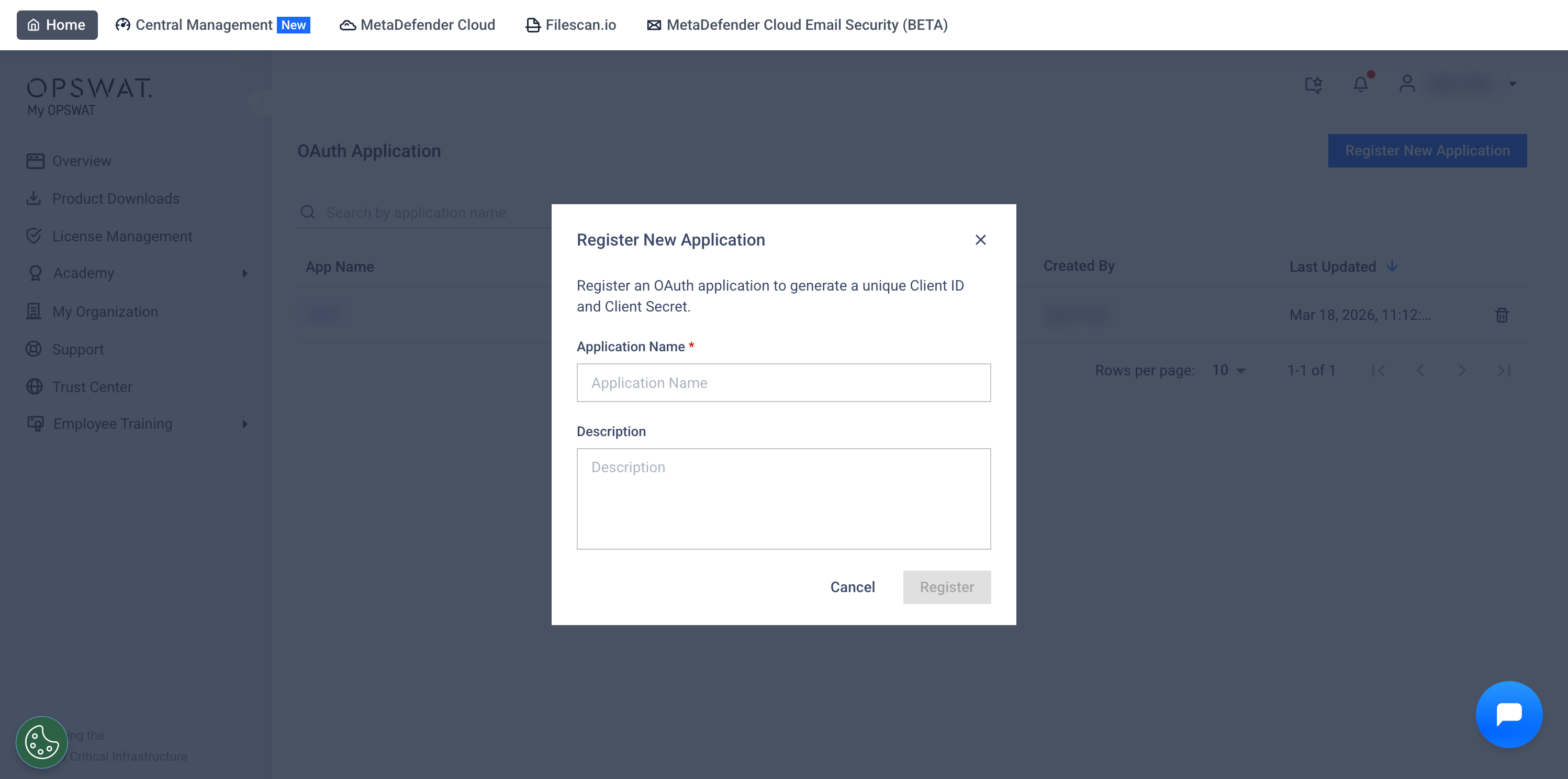Open the chat support bubble
The image size is (1568, 779).
pos(1508,714)
